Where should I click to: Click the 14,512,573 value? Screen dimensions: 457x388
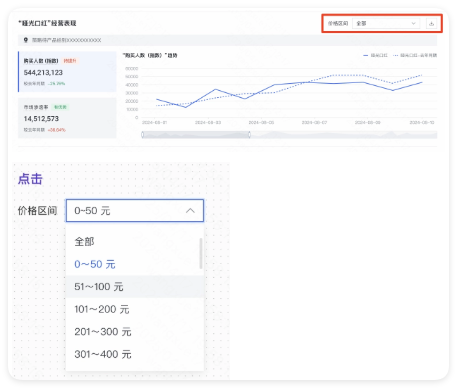[41, 119]
